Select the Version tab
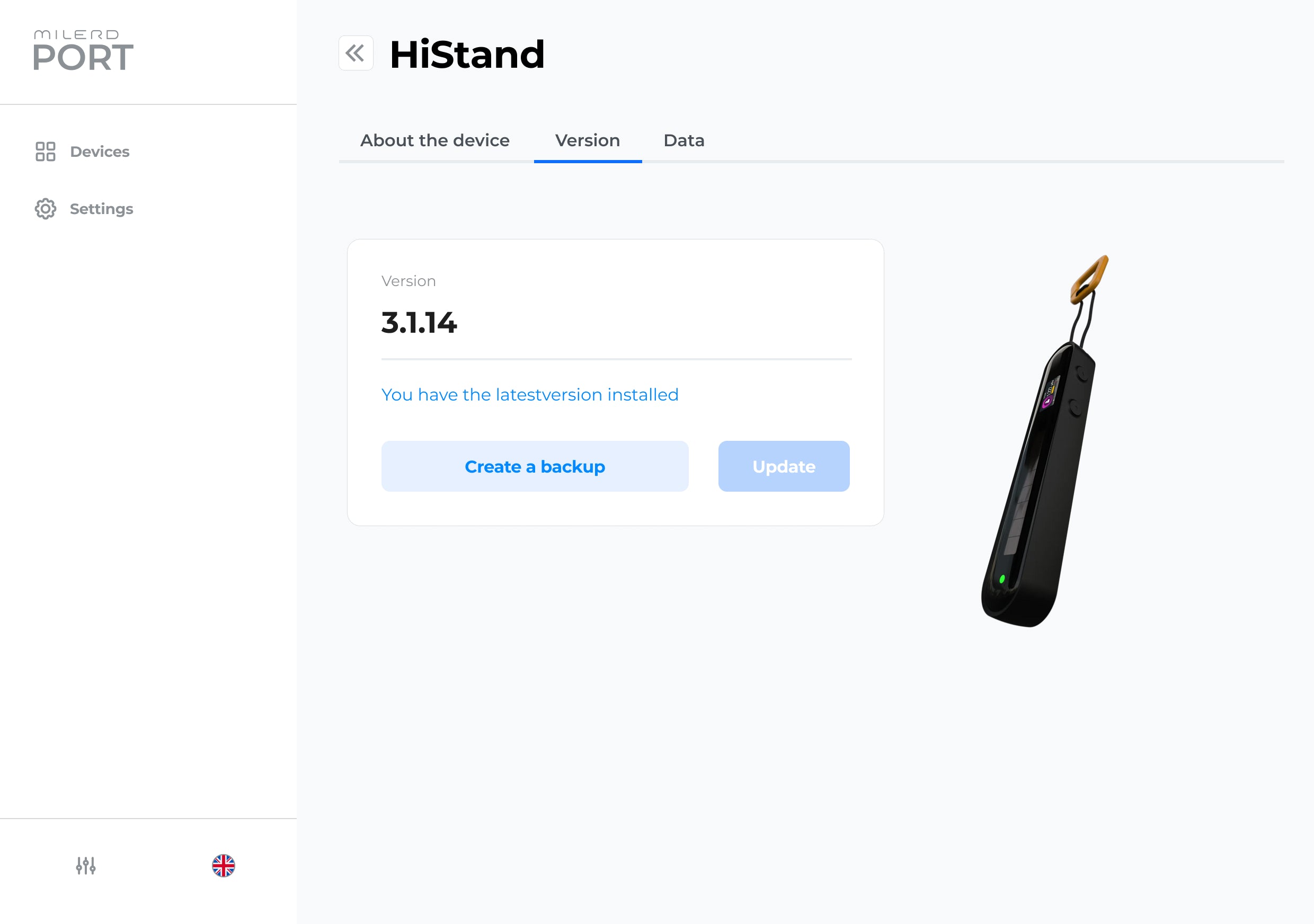This screenshot has width=1314, height=924. [x=587, y=141]
